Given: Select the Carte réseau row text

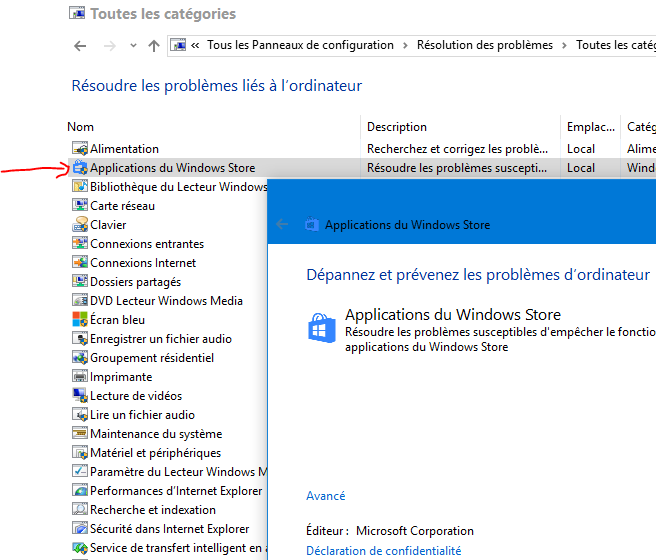Looking at the screenshot, I should (122, 205).
